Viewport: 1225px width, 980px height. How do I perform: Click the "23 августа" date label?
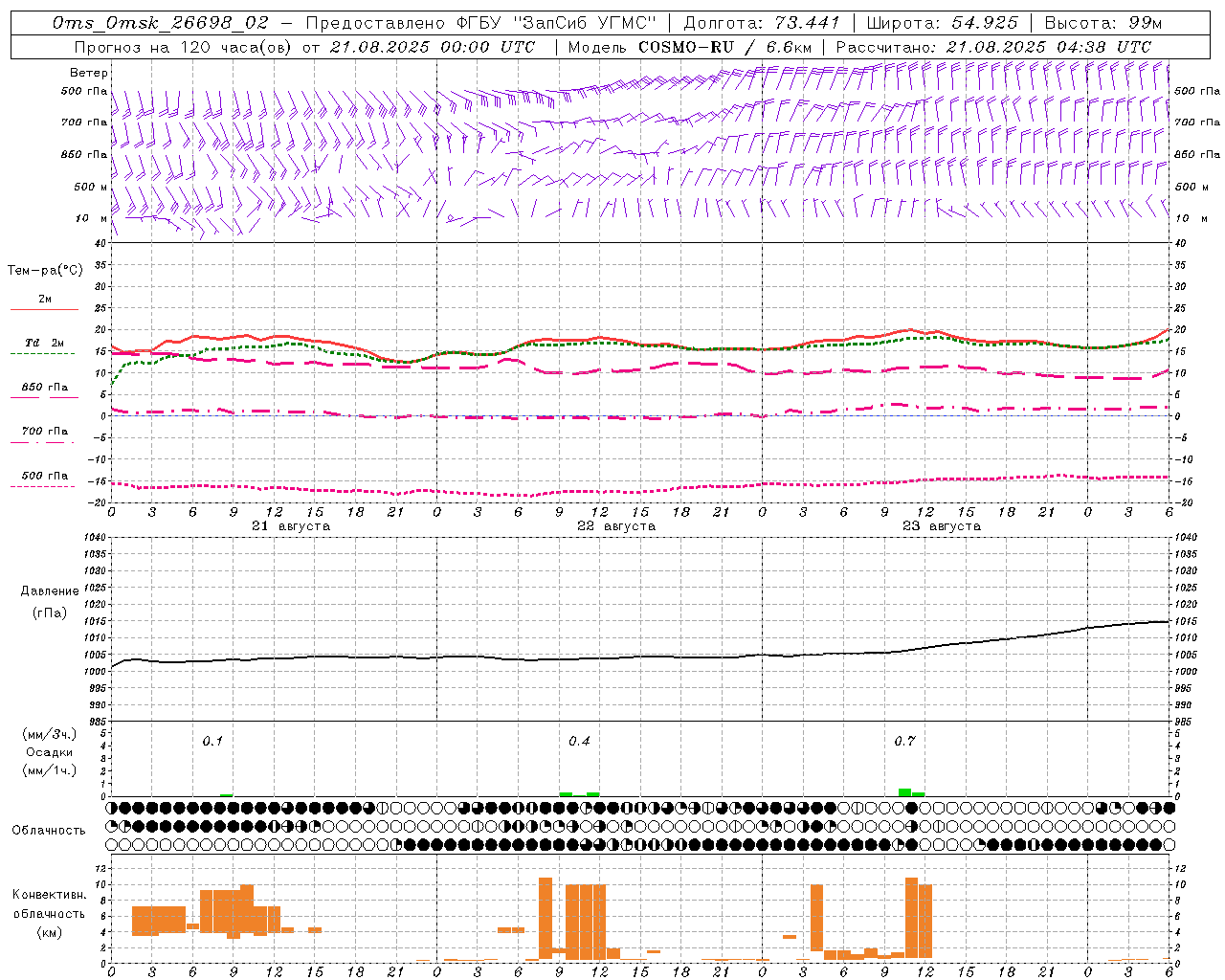942,526
